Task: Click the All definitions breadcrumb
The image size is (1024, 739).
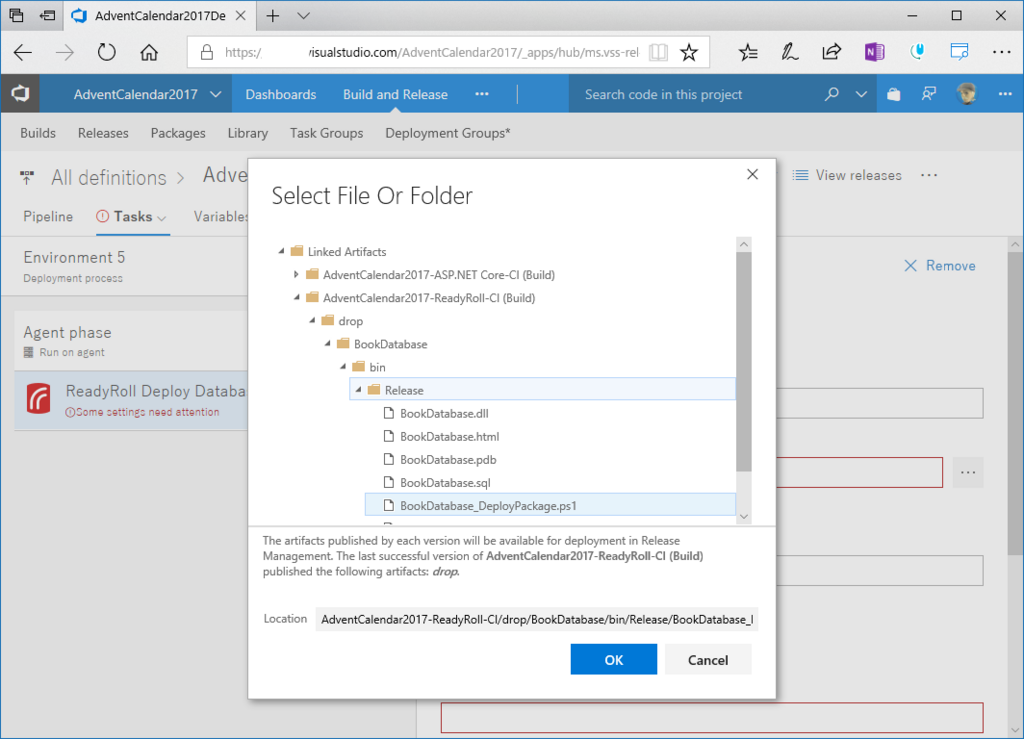Action: (x=109, y=178)
